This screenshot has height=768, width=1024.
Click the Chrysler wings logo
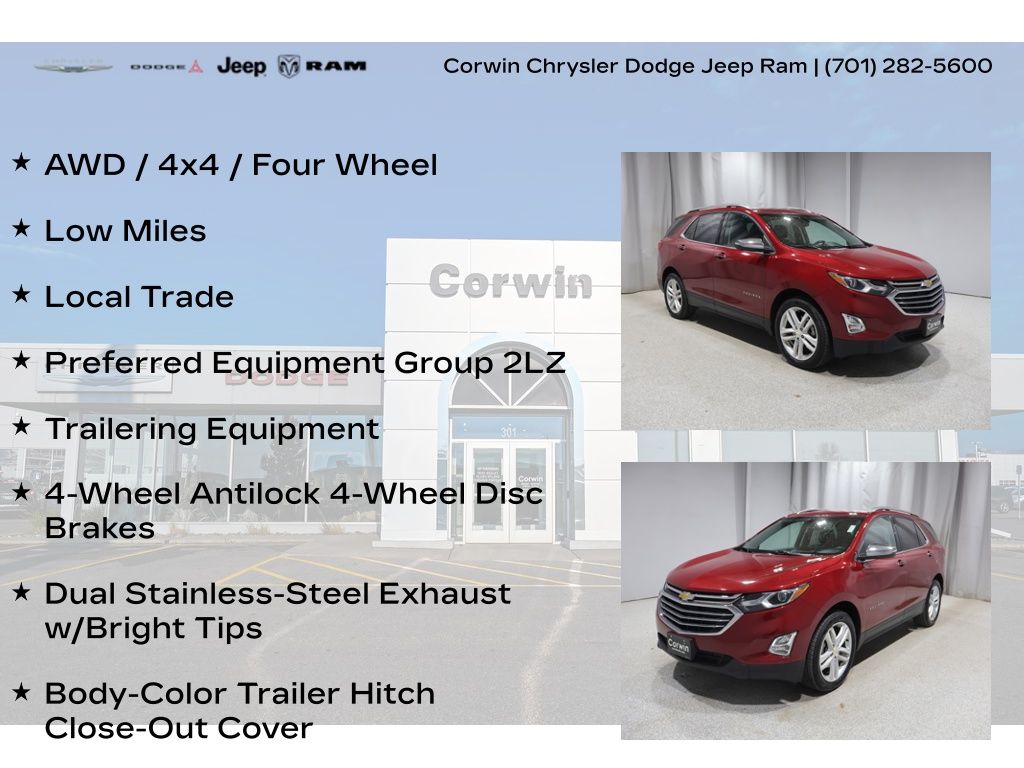73,66
